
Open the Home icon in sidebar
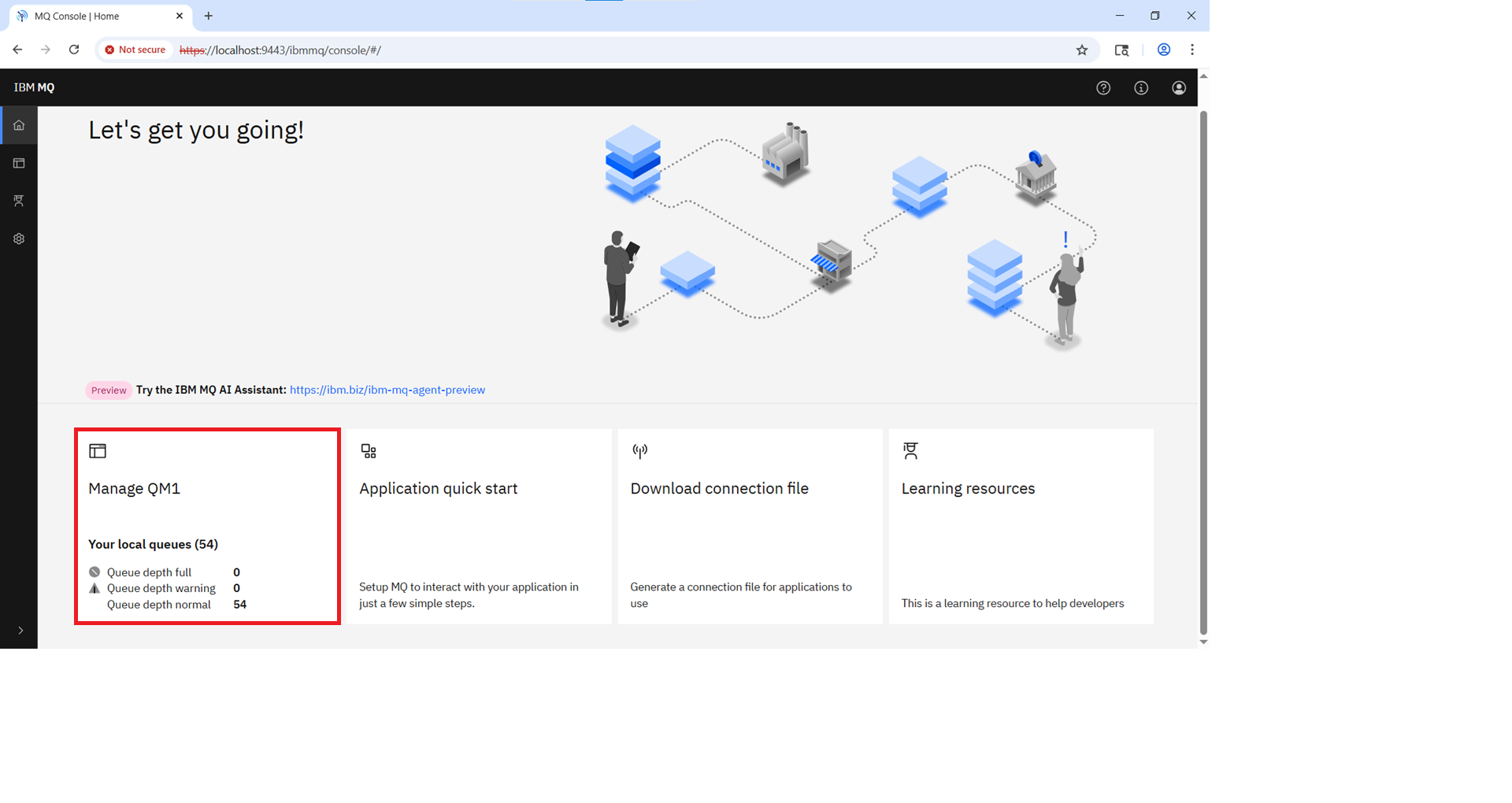(19, 125)
